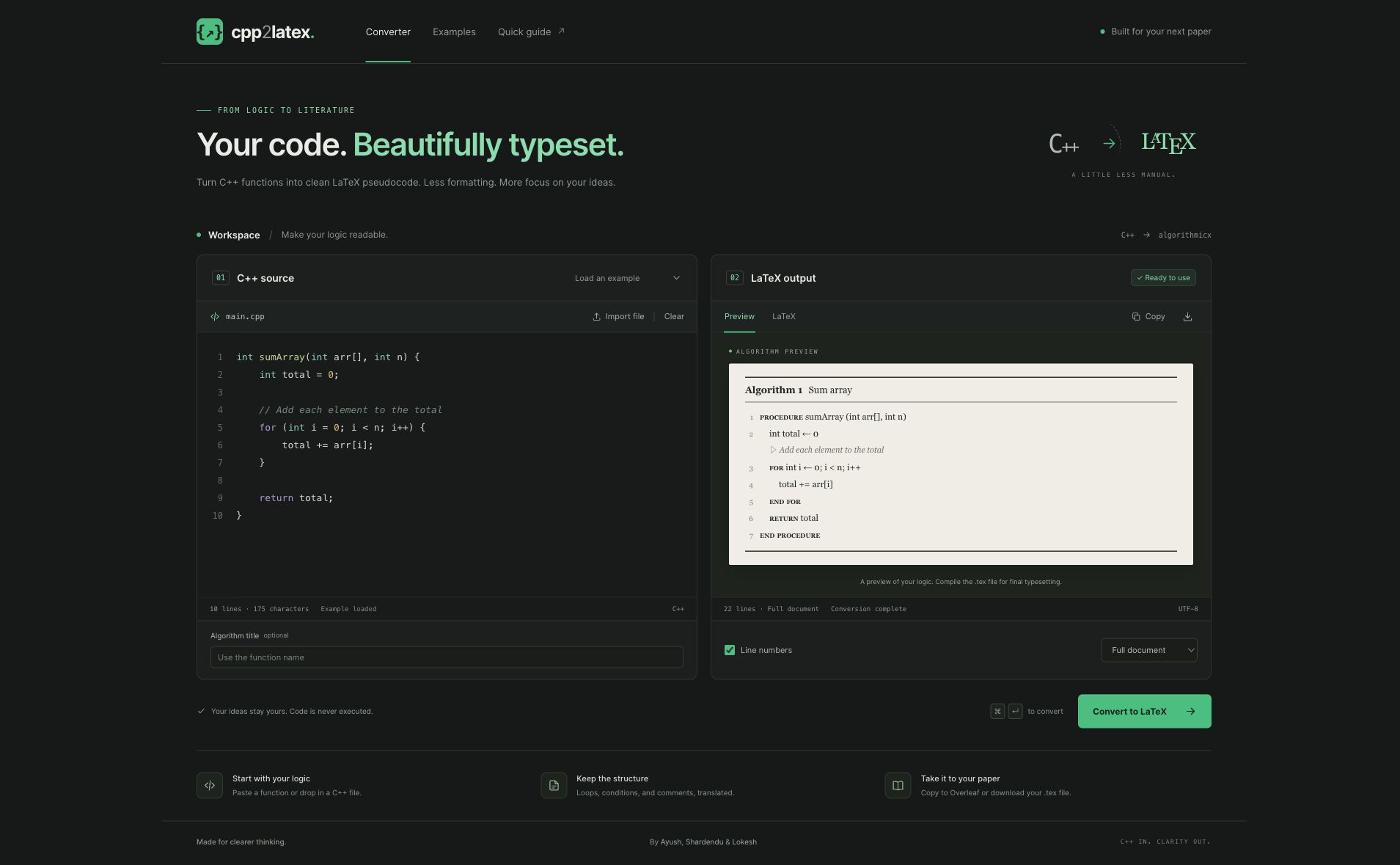
Task: Click the algorithmicx label
Action: coord(1184,235)
